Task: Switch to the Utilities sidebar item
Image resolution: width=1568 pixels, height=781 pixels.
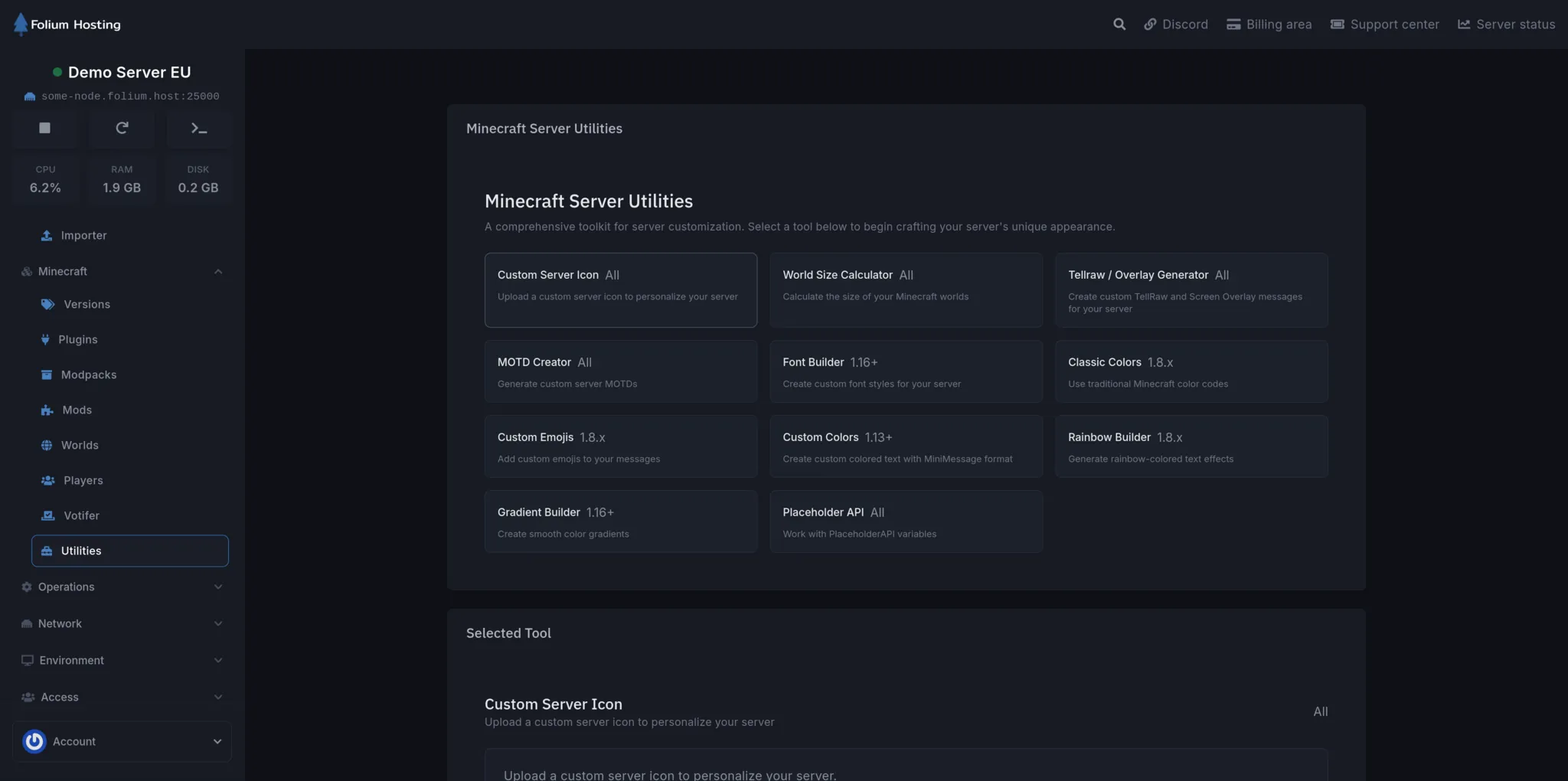Action: (x=82, y=551)
